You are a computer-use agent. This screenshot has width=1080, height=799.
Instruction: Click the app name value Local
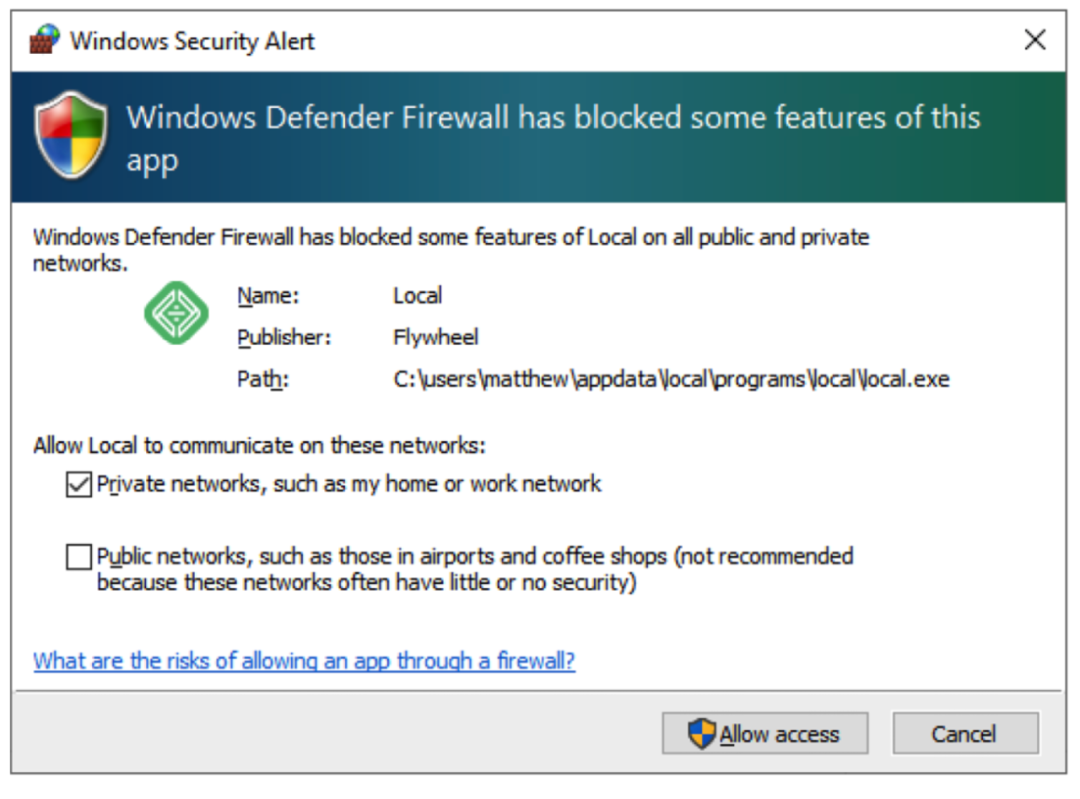(x=418, y=296)
